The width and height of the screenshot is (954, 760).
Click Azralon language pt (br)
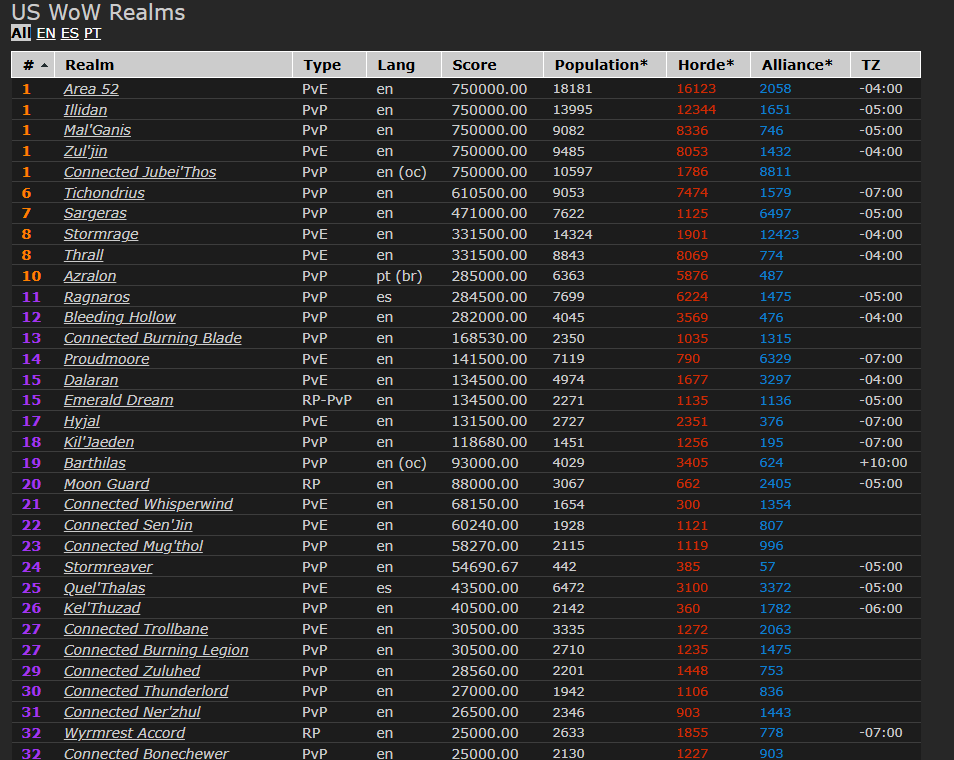(399, 276)
